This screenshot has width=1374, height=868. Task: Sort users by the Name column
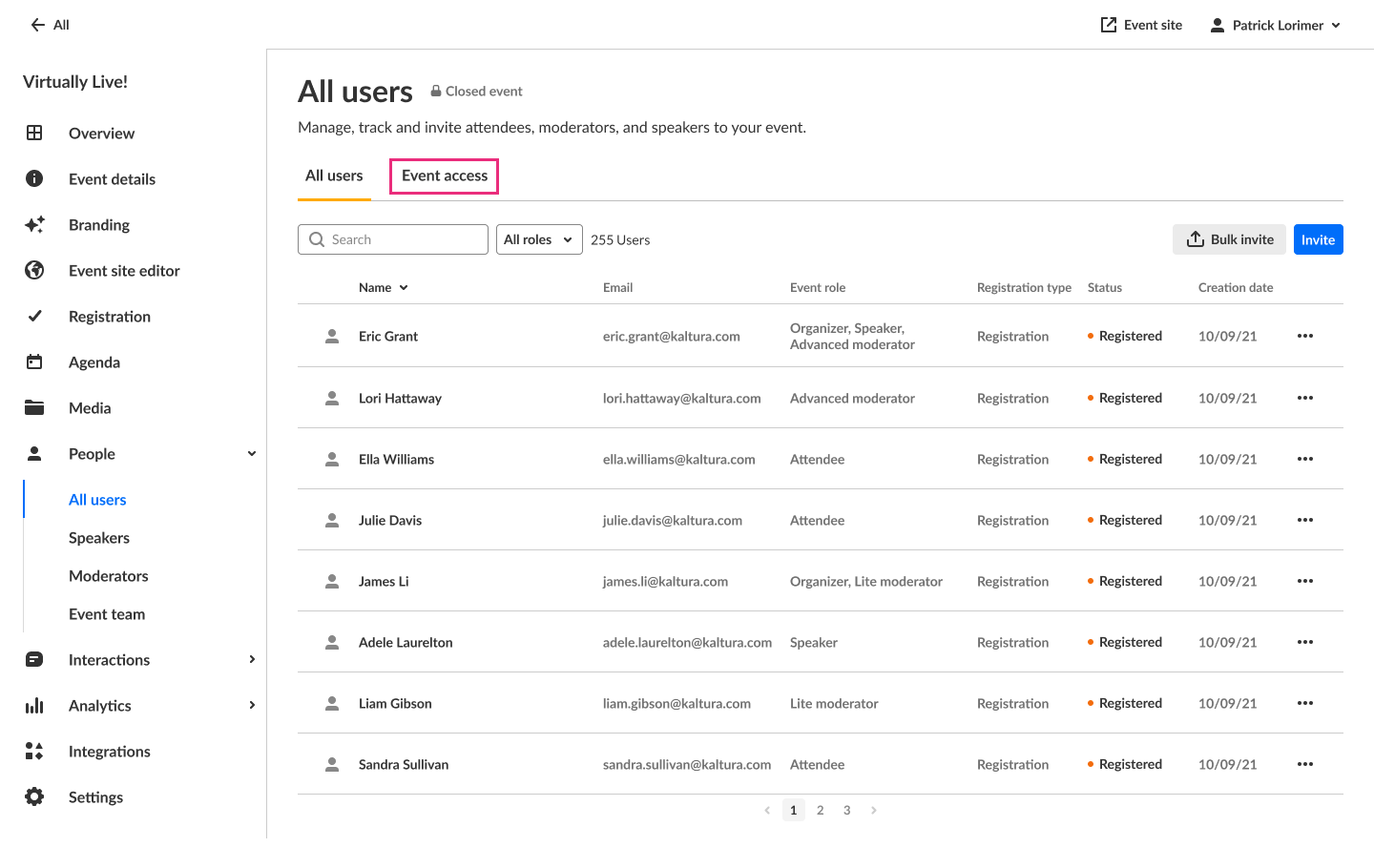click(x=384, y=287)
